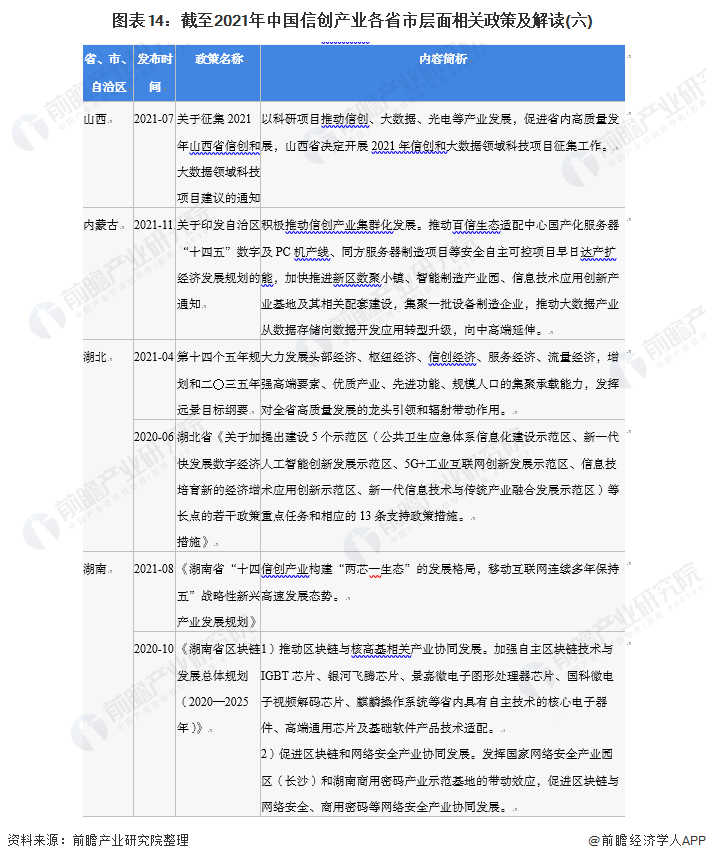The width and height of the screenshot is (706, 861).
Task: Click Hubei content 大力发展头部经济
Action: [440, 384]
